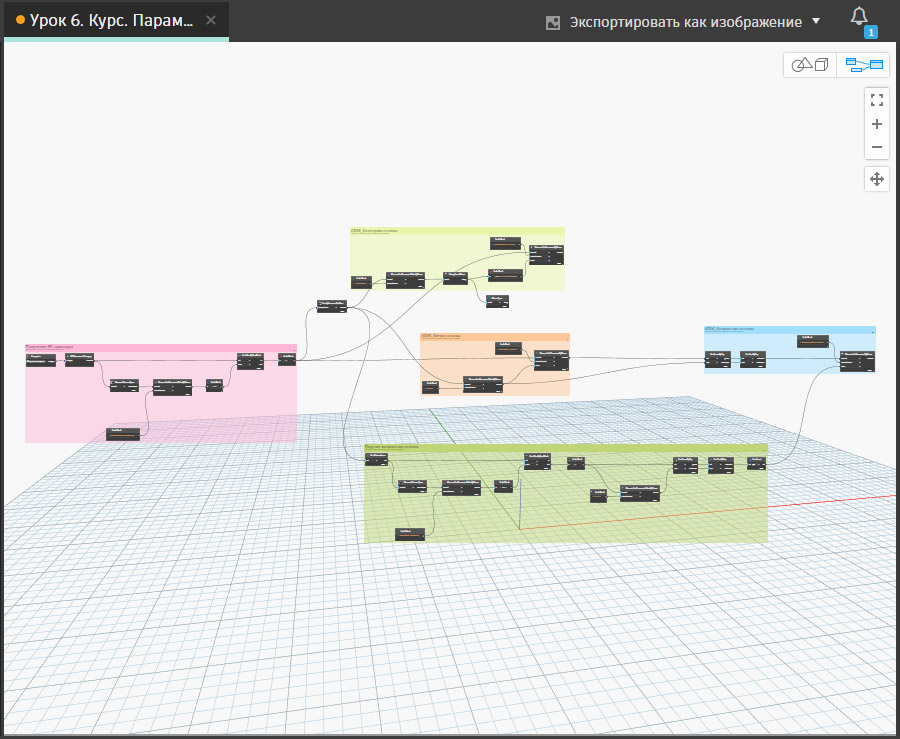Image resolution: width=900 pixels, height=739 pixels.
Task: Zoom in with the plus icon
Action: tap(877, 124)
